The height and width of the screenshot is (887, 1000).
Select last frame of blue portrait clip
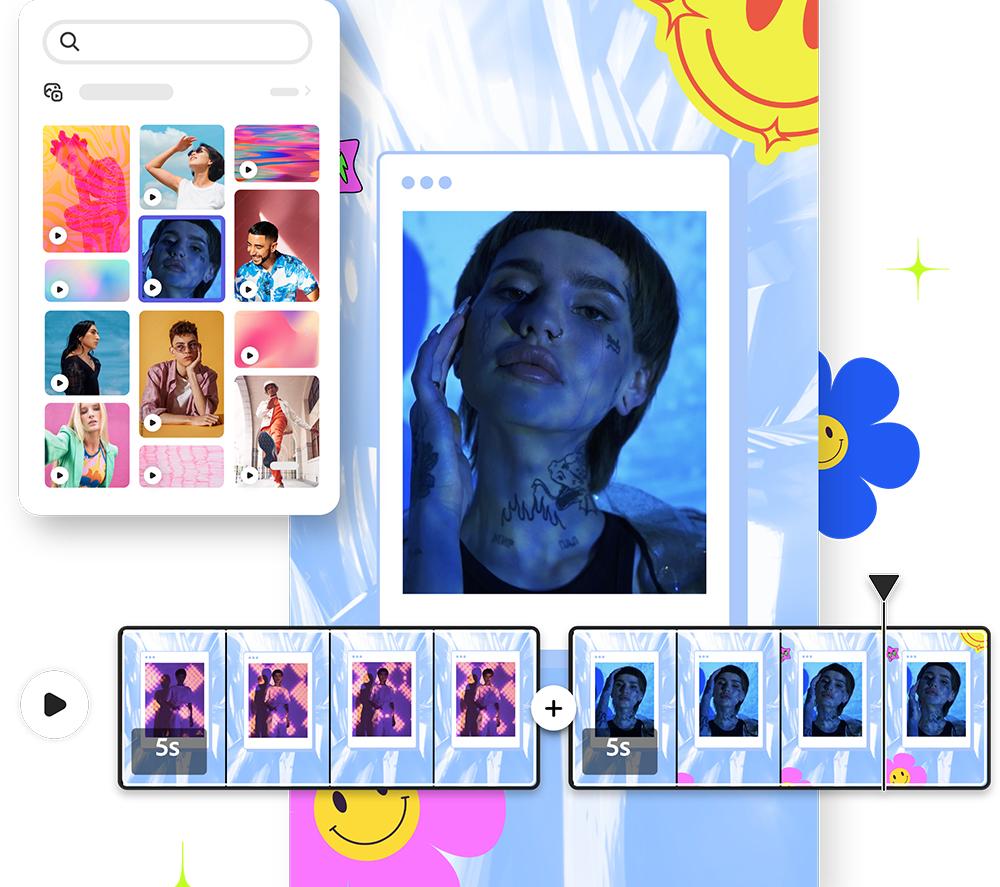[x=936, y=707]
